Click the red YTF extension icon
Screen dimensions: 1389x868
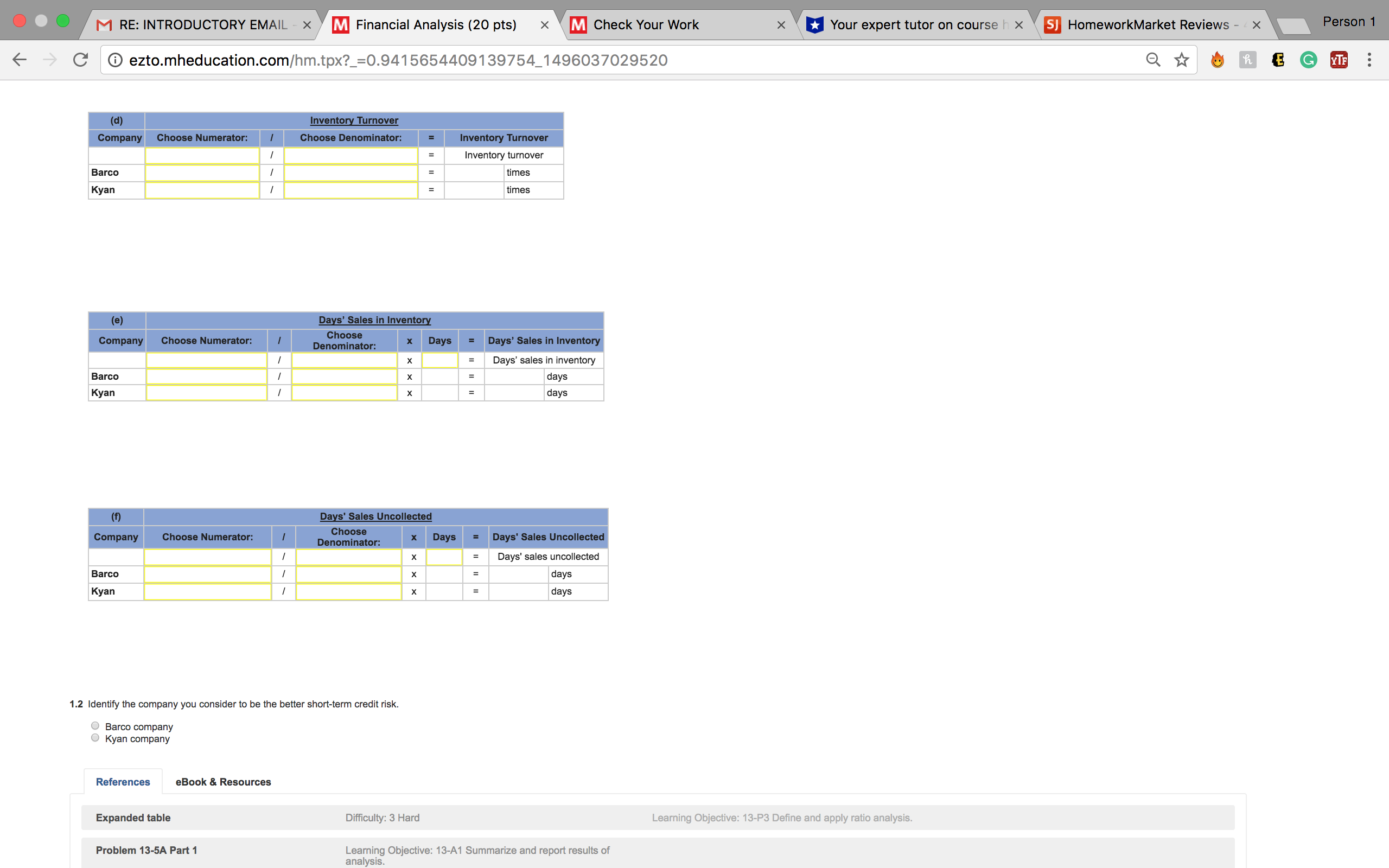(1339, 59)
